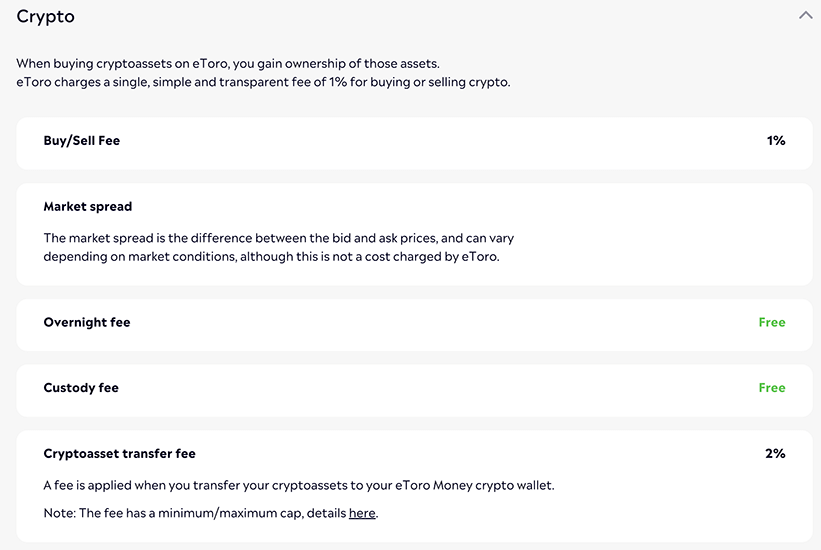Image resolution: width=821 pixels, height=550 pixels.
Task: Collapse the Crypto section chevron
Action: coord(805,16)
